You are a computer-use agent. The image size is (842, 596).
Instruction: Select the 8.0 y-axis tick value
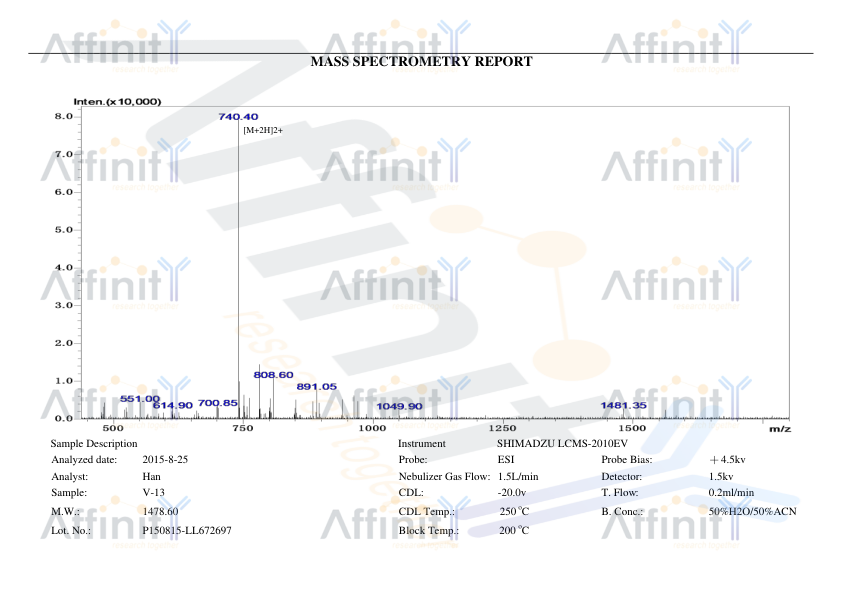[x=63, y=117]
